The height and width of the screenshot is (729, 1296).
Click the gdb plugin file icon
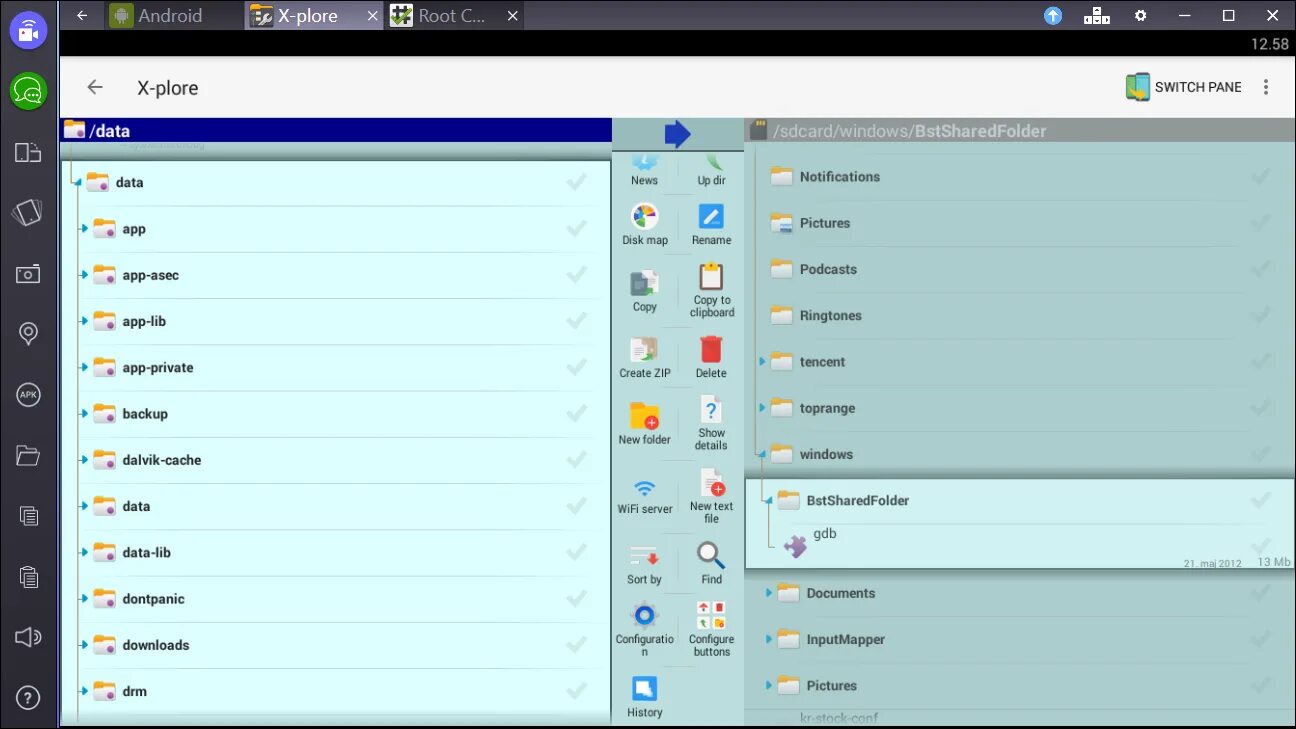pos(795,546)
